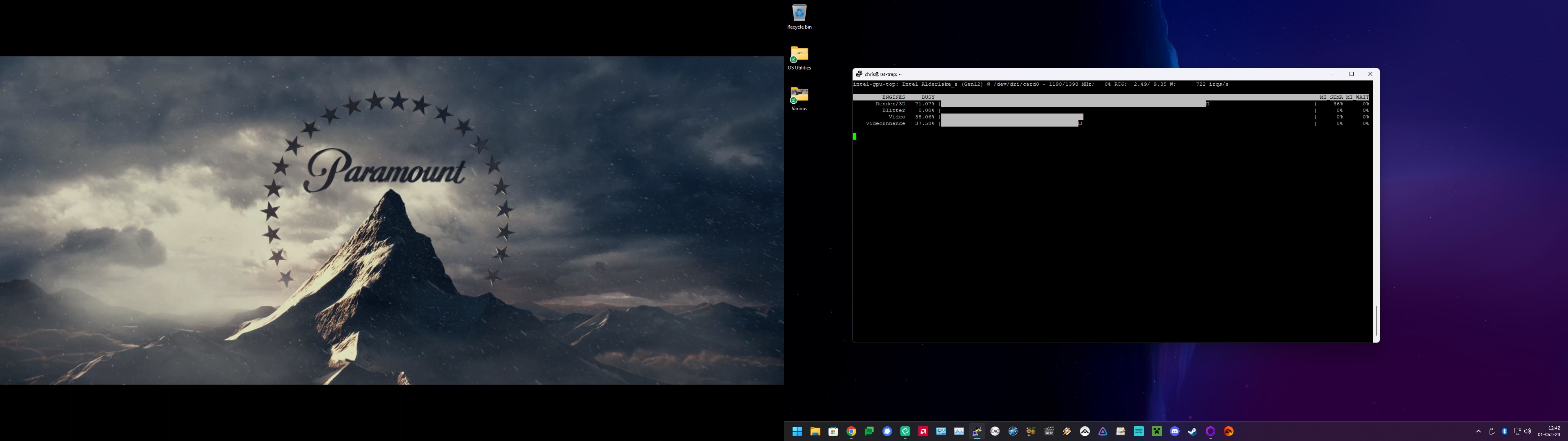
Task: Open the AMD Software taskbar icon
Action: (x=923, y=431)
